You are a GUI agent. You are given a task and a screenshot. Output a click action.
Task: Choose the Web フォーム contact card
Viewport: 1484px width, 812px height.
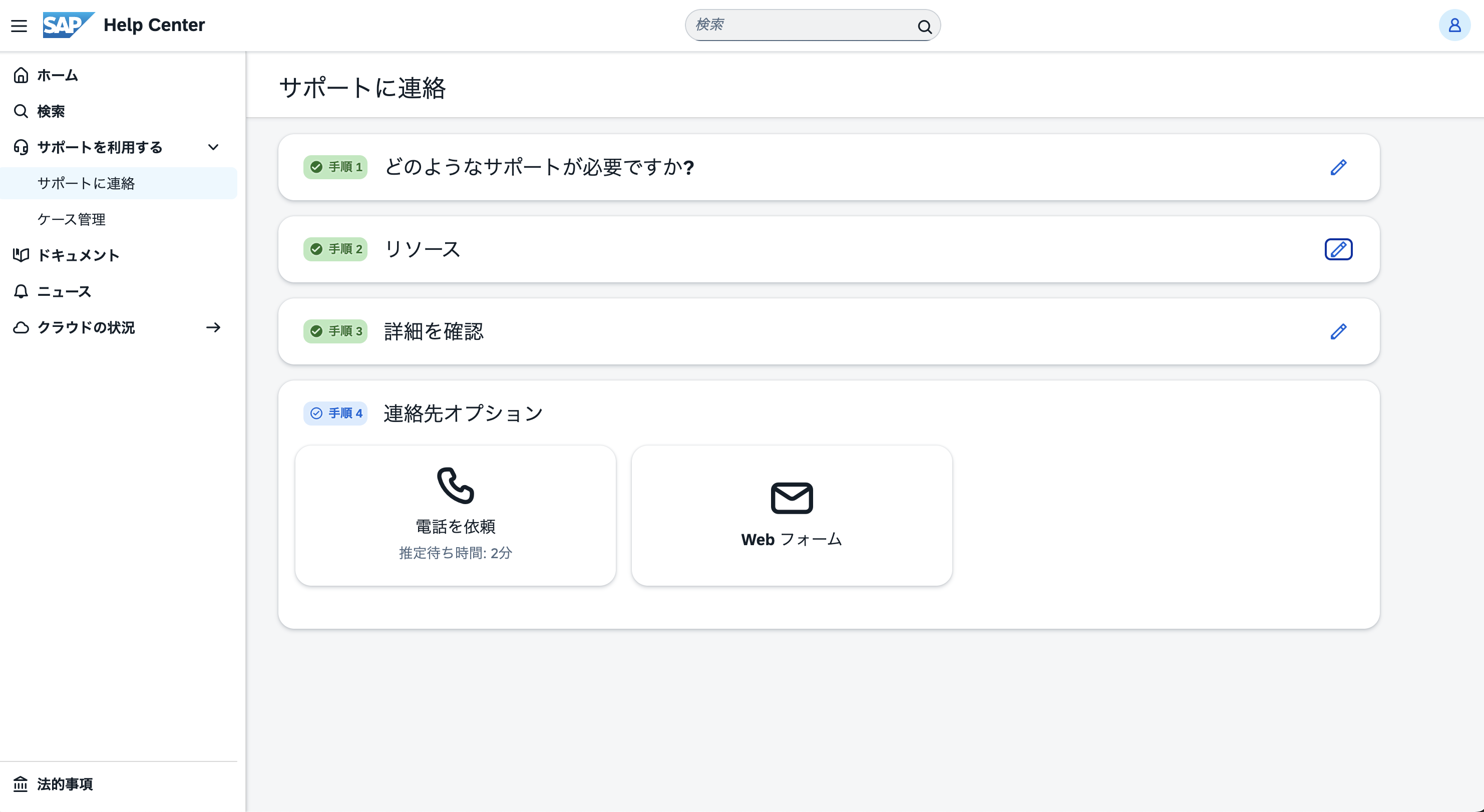click(x=791, y=515)
